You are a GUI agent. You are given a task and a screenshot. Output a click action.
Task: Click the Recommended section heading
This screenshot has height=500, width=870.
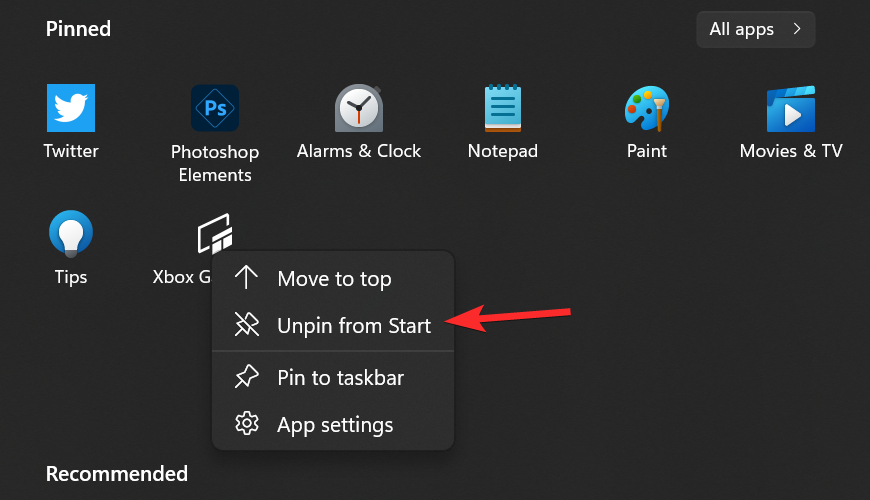tap(117, 473)
